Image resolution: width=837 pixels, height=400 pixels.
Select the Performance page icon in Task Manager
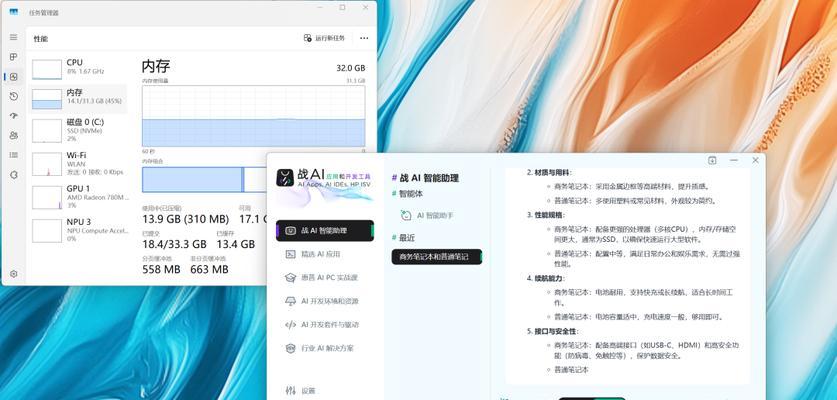pyautogui.click(x=14, y=77)
